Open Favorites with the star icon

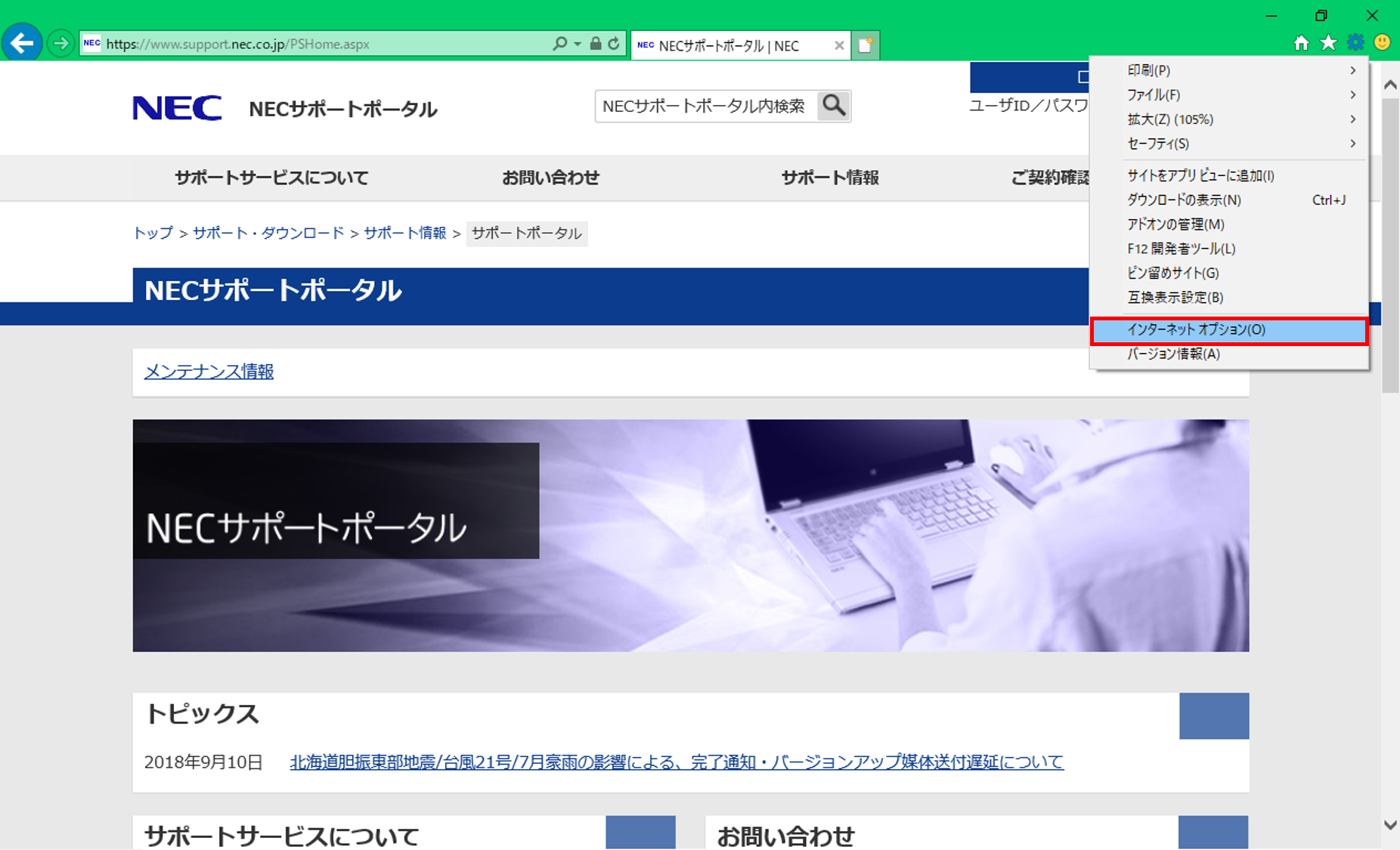1328,43
